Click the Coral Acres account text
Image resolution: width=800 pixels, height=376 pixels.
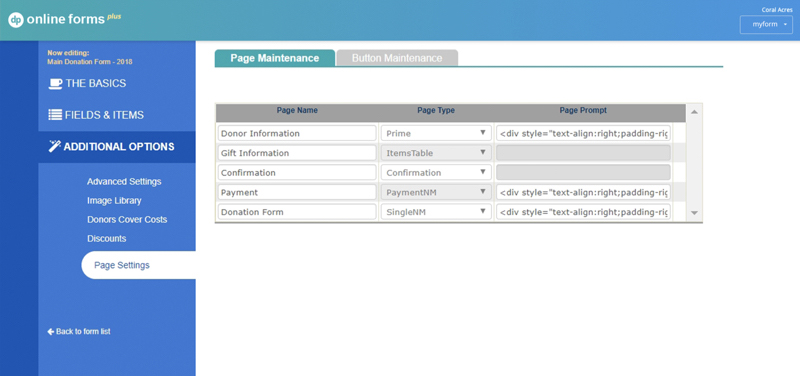pos(777,10)
